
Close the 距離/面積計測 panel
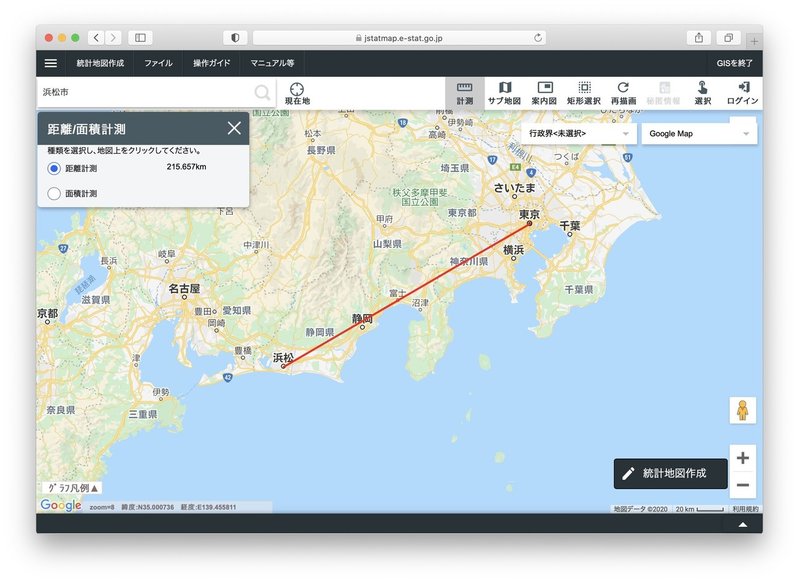234,128
